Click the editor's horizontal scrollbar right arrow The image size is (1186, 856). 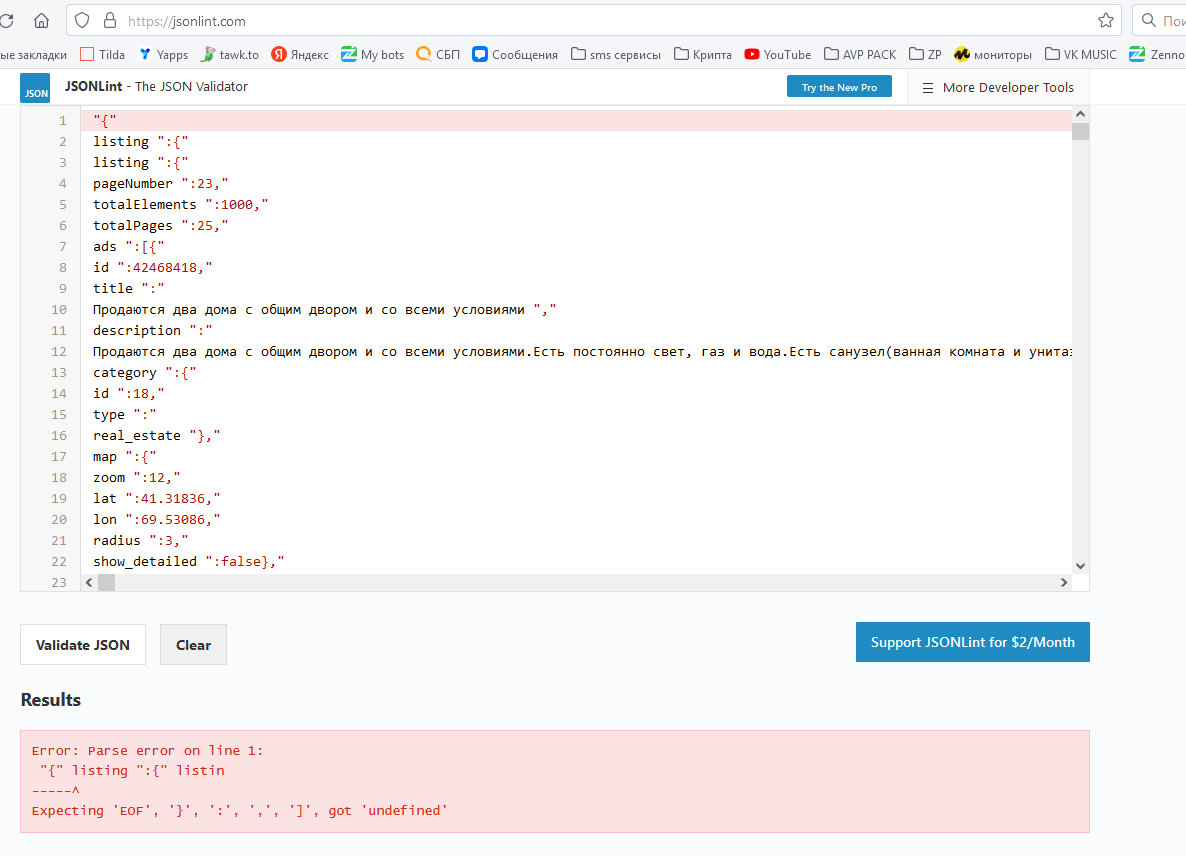pyautogui.click(x=1063, y=582)
